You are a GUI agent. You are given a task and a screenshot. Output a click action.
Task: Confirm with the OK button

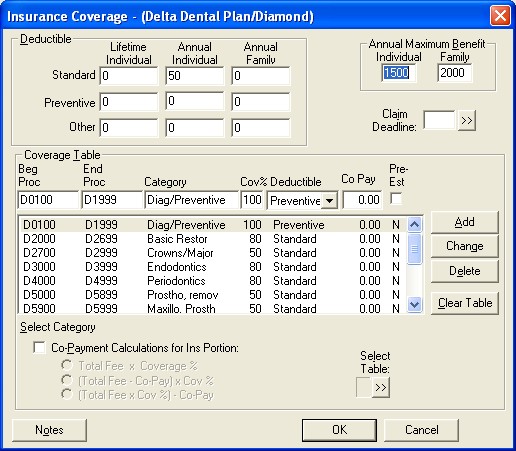click(x=339, y=430)
